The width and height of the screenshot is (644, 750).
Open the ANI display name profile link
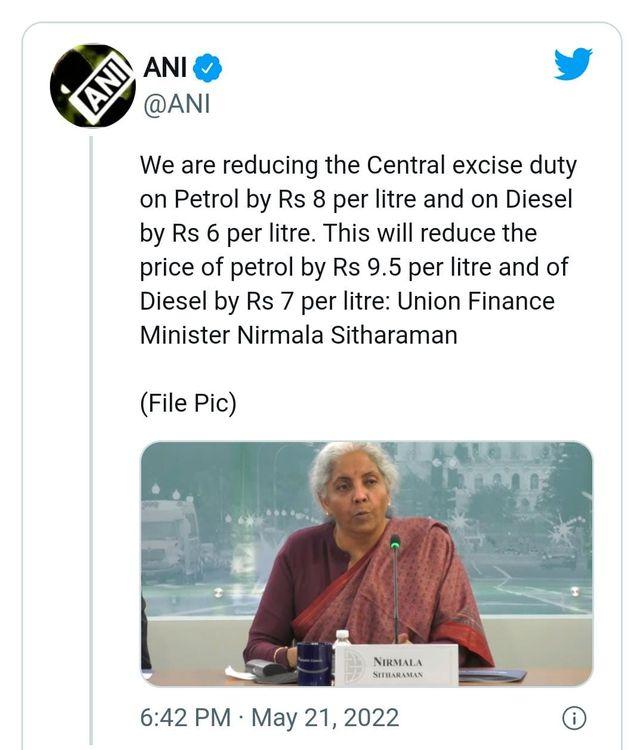click(x=164, y=69)
